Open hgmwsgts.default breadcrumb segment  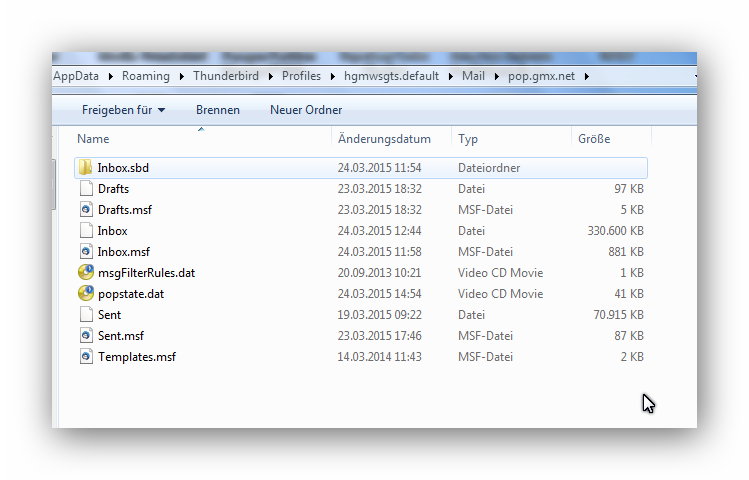coord(391,76)
